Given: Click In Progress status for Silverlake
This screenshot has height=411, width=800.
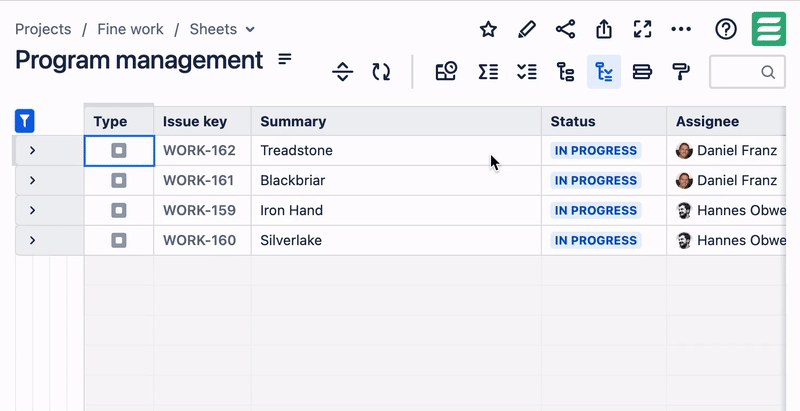Looking at the screenshot, I should 595,240.
